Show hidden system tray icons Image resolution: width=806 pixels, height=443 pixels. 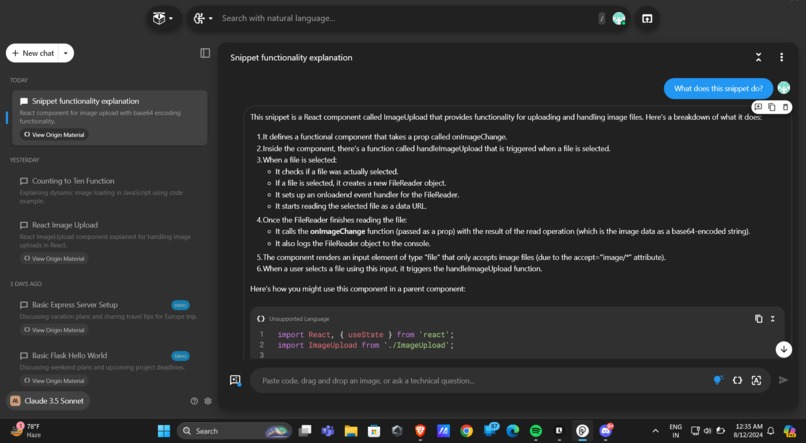click(655, 431)
